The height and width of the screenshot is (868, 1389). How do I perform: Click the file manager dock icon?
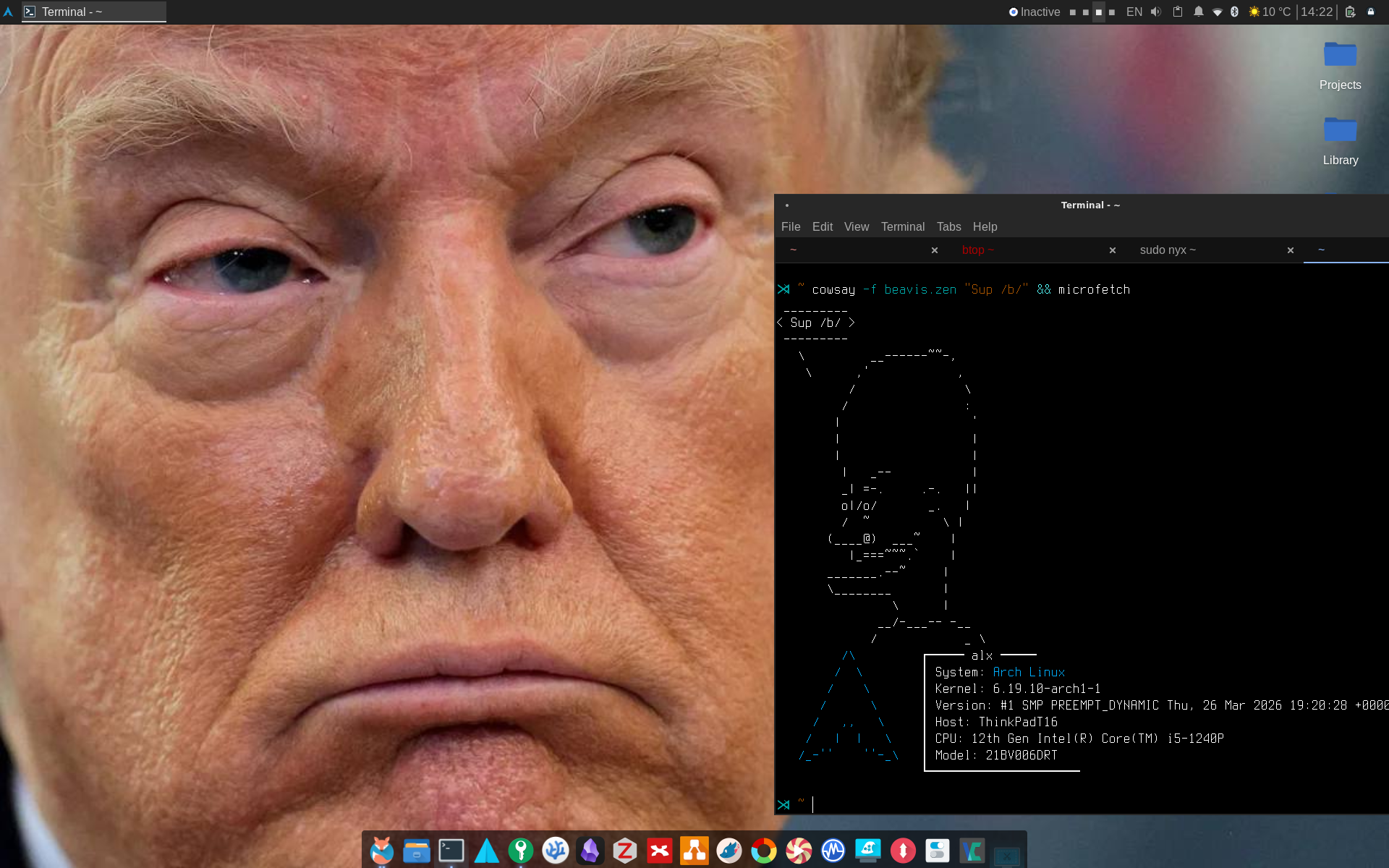click(417, 851)
